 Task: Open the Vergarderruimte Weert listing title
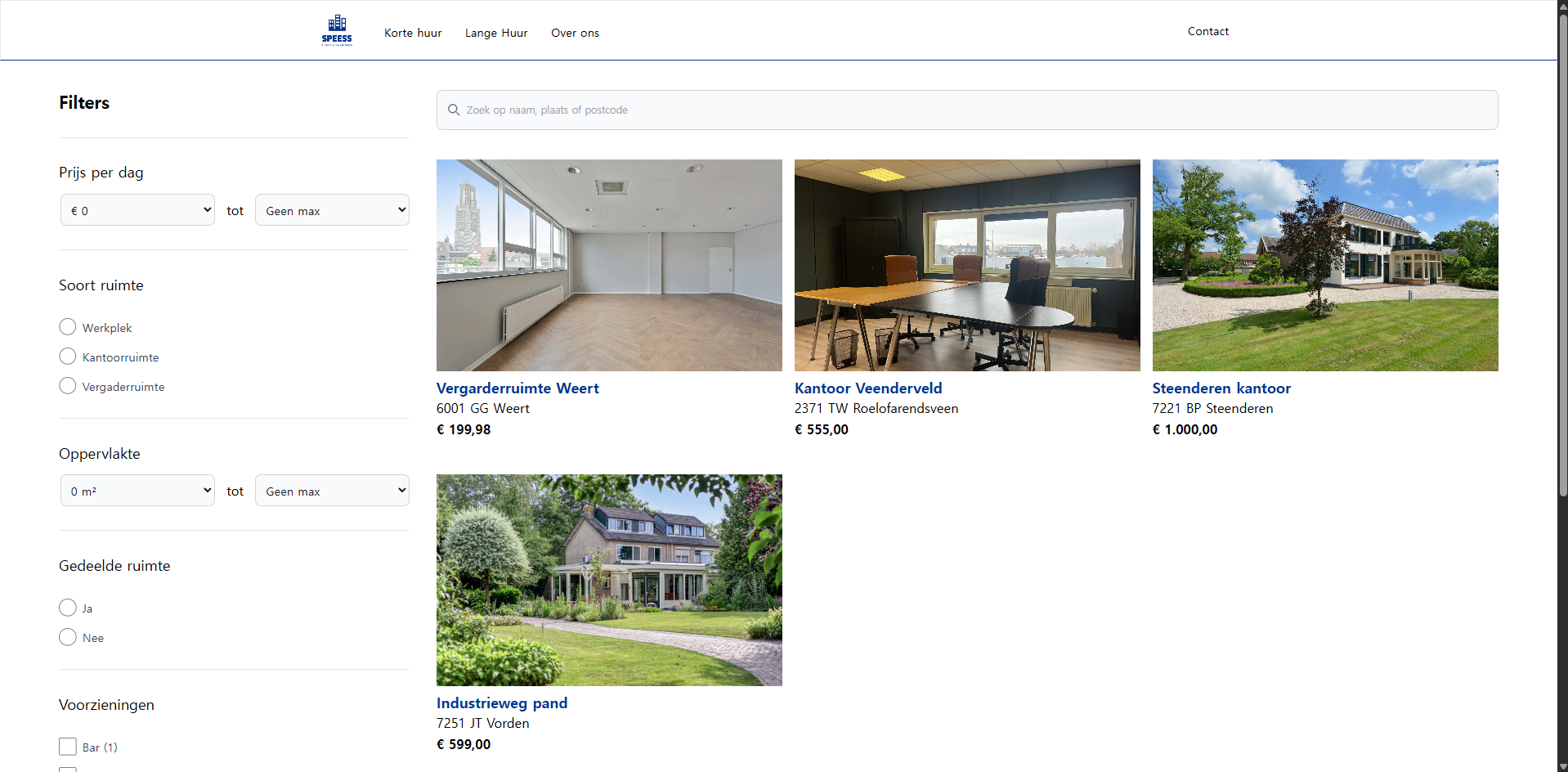tap(517, 388)
